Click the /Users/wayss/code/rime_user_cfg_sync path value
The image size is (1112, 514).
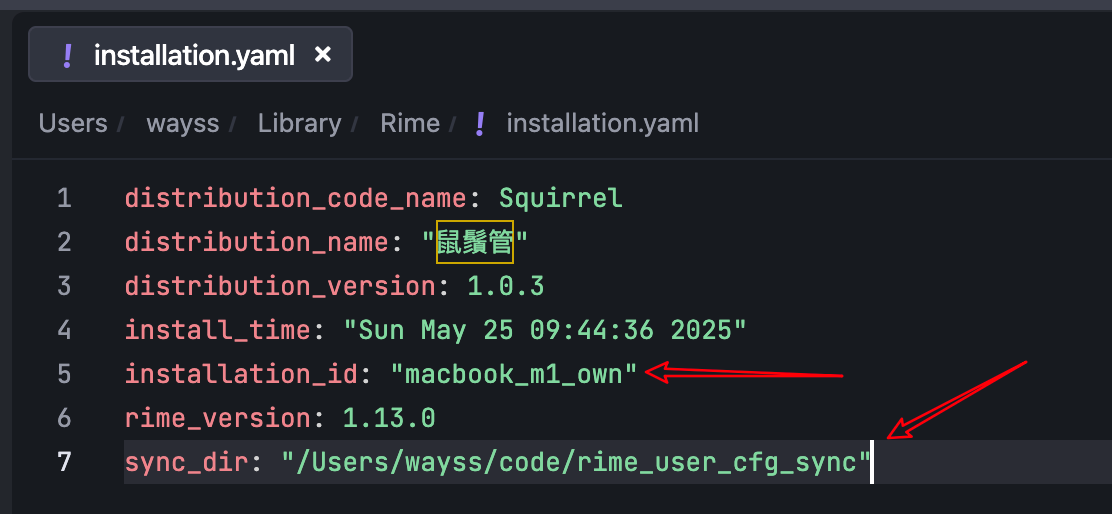click(x=576, y=462)
